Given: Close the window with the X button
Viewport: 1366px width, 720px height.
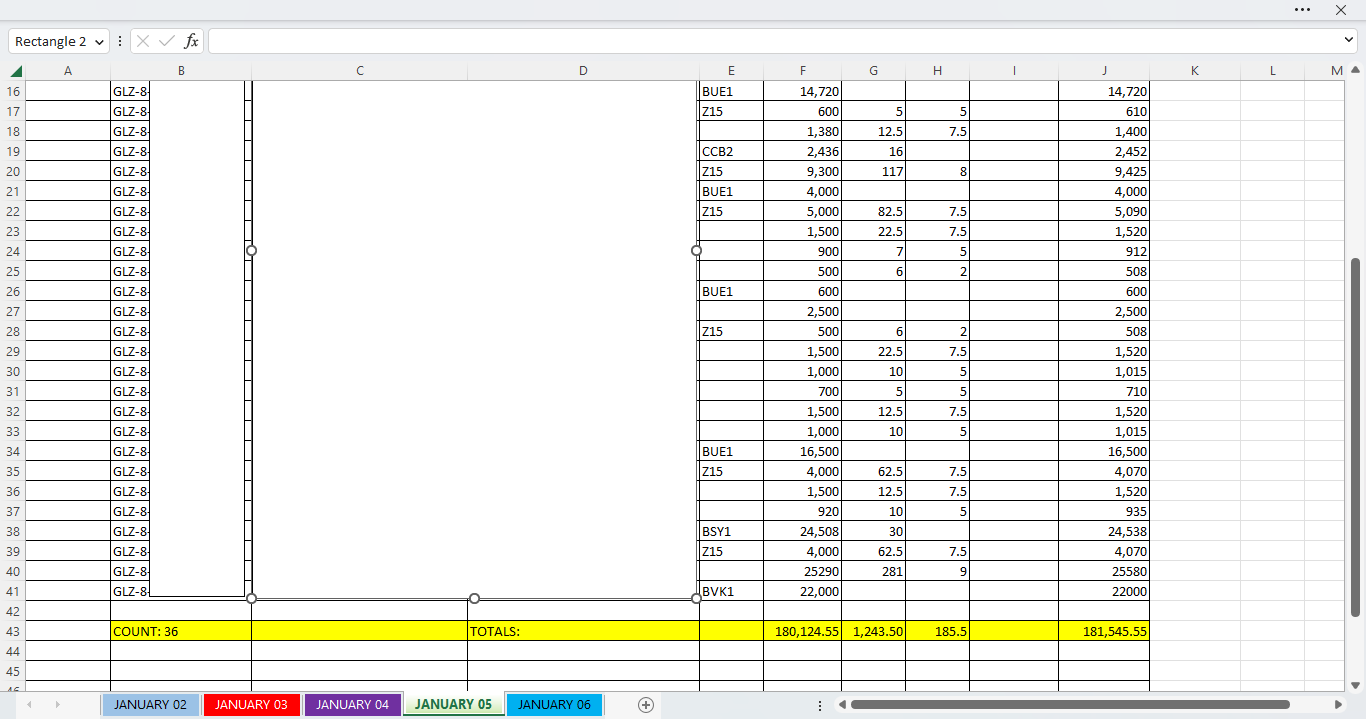Looking at the screenshot, I should pos(1341,10).
